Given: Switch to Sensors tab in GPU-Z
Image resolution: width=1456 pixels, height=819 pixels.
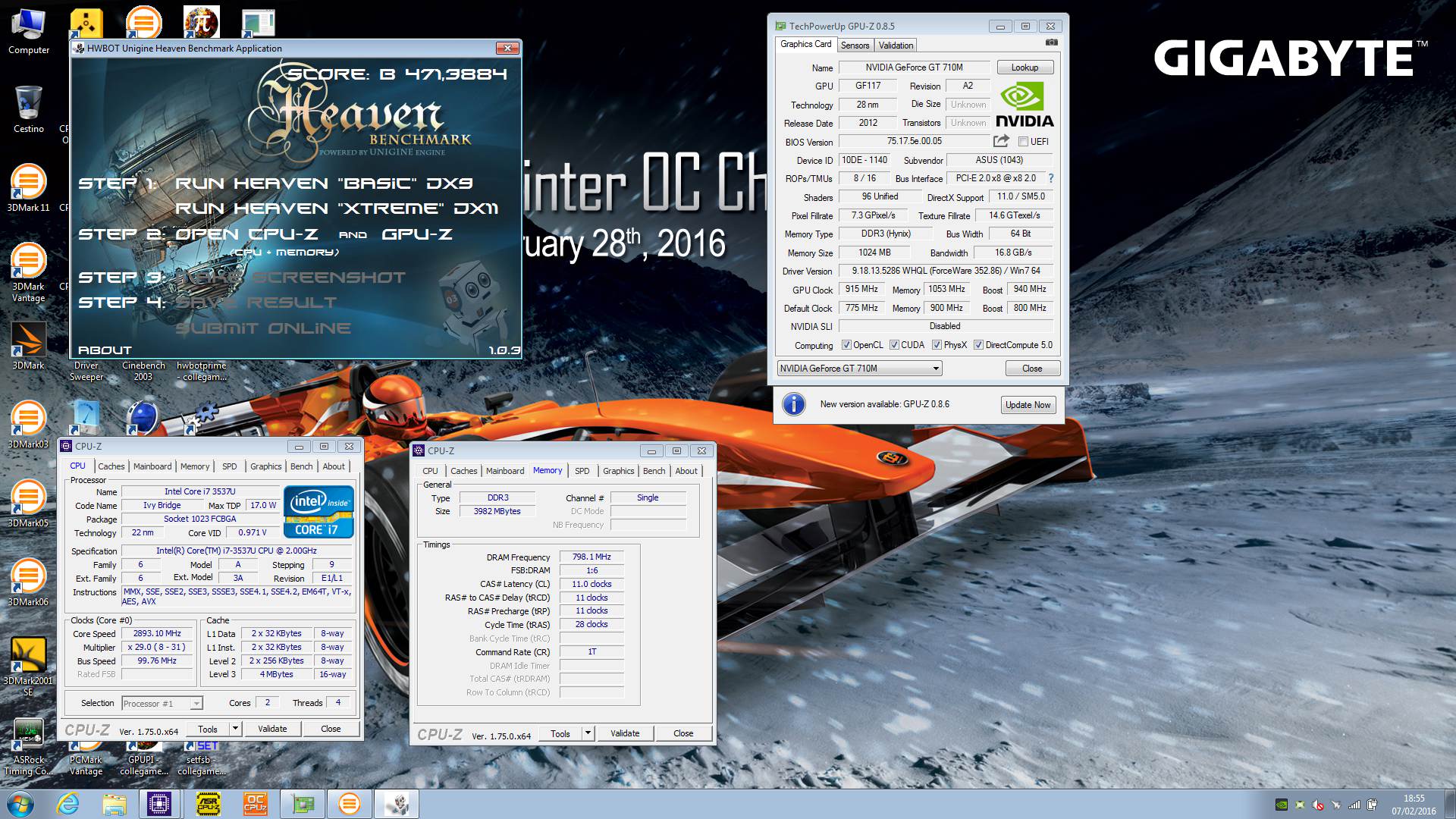Looking at the screenshot, I should 855,45.
